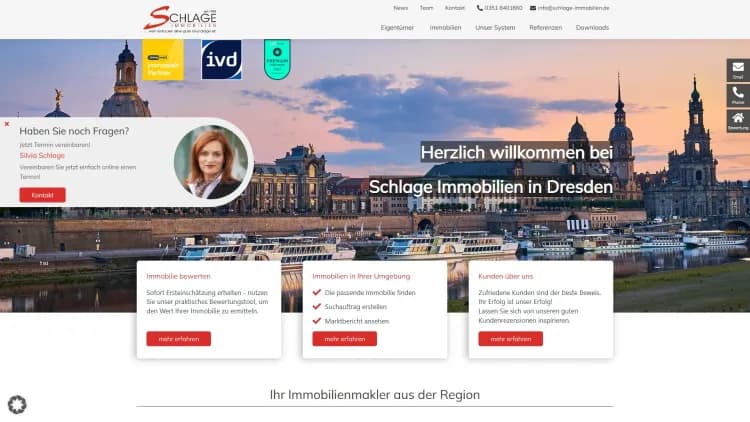Click 'mehr erfahren' under Immobilien in Ihrer Umgebung
750x422 pixels.
click(344, 339)
